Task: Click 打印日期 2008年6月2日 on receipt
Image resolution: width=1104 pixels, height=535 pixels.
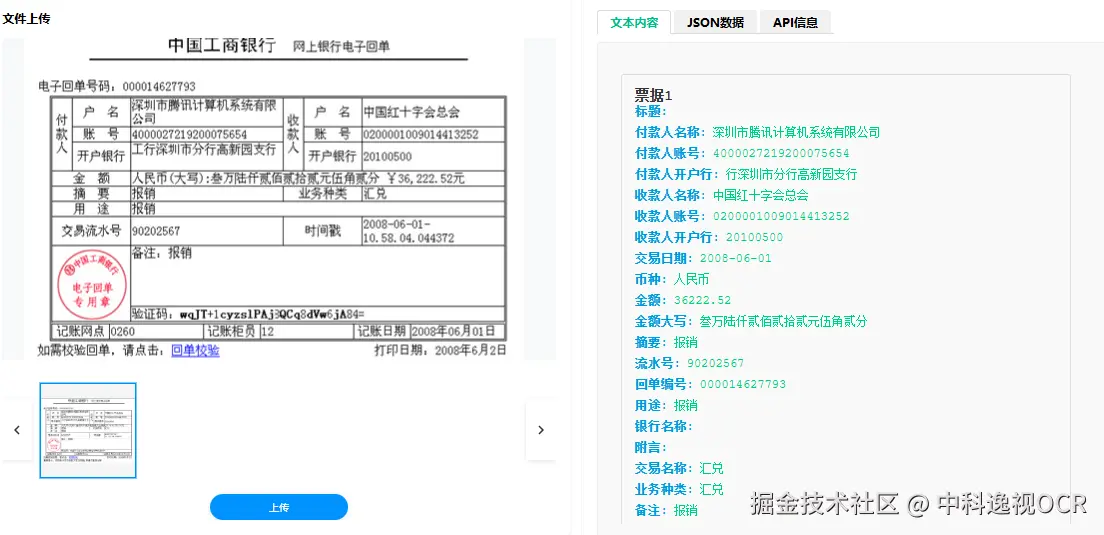Action: tap(440, 350)
